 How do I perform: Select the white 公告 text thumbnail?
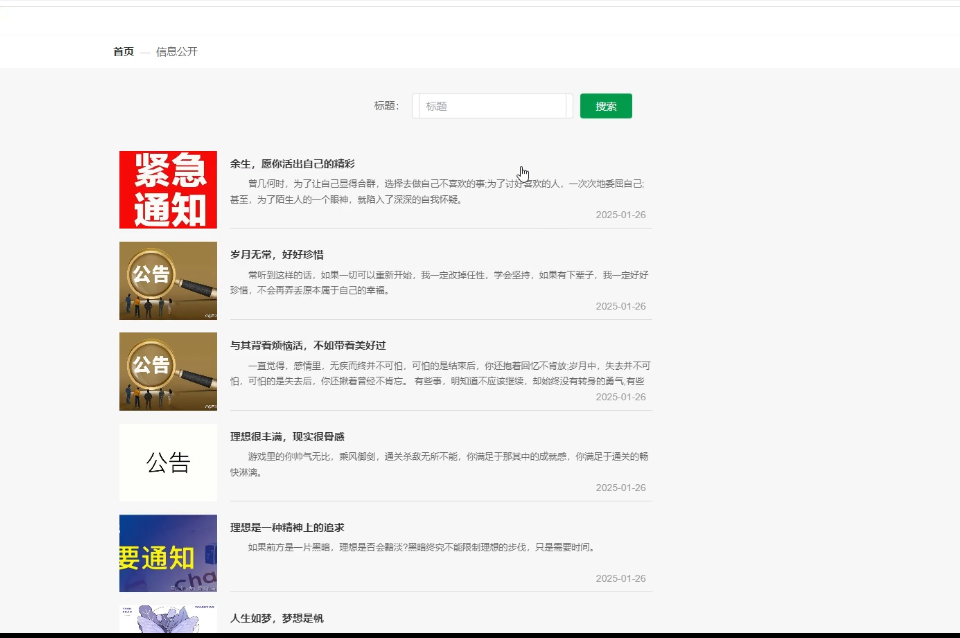(x=168, y=462)
